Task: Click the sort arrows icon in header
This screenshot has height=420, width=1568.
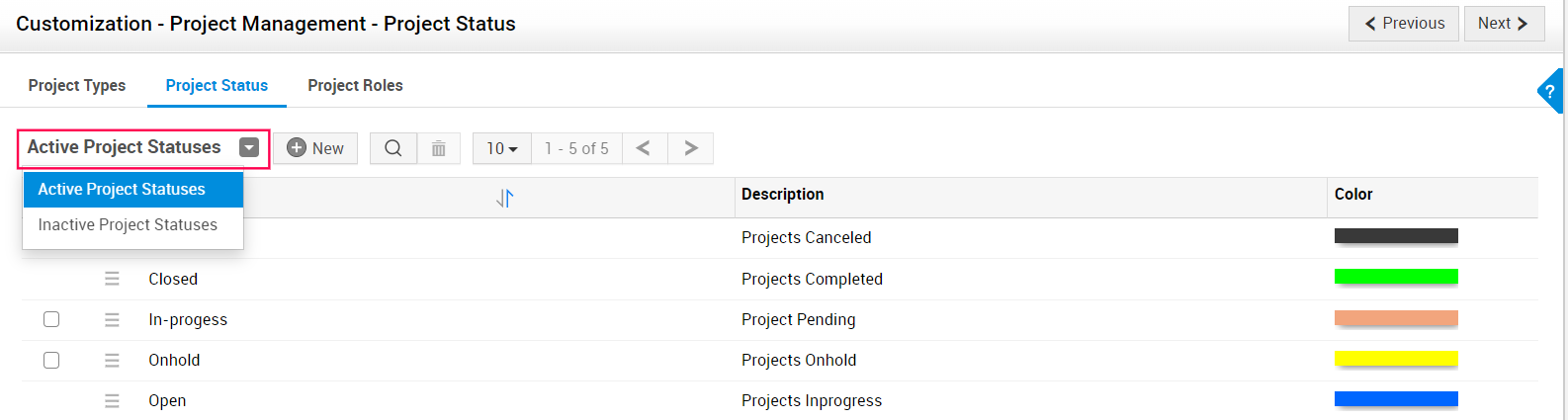Action: click(x=504, y=198)
